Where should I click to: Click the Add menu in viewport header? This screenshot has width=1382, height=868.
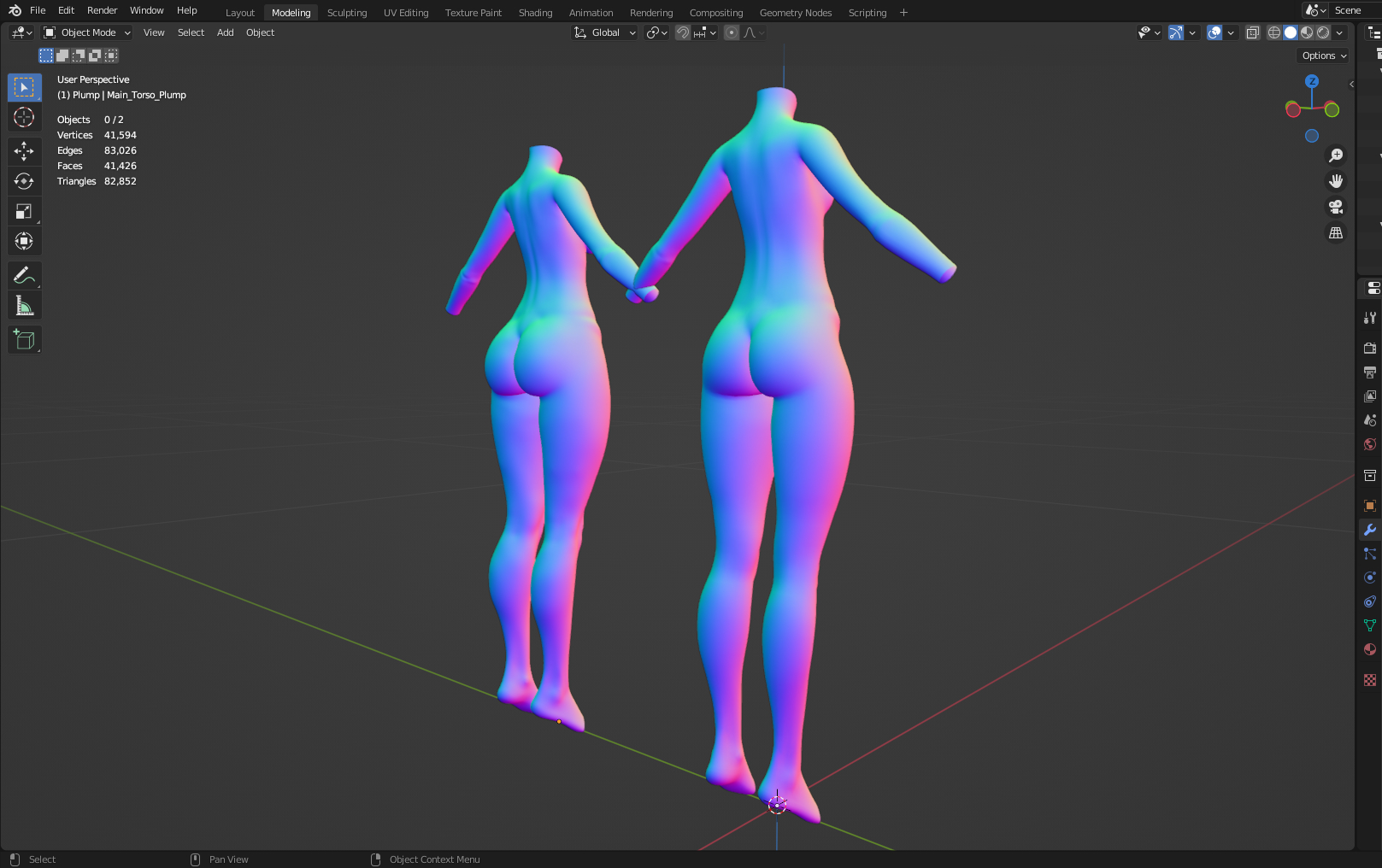[x=225, y=32]
